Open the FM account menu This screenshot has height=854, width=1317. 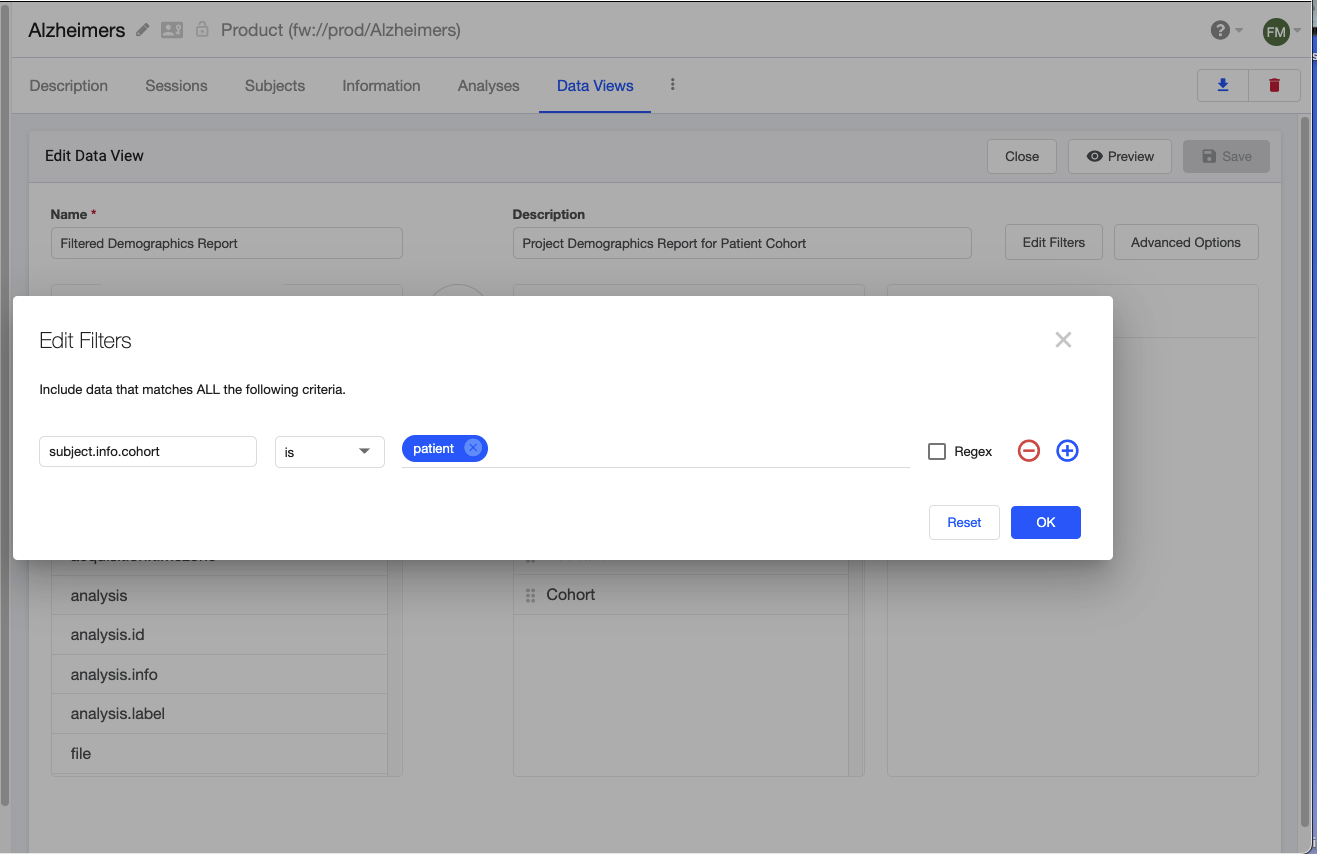tap(1276, 31)
